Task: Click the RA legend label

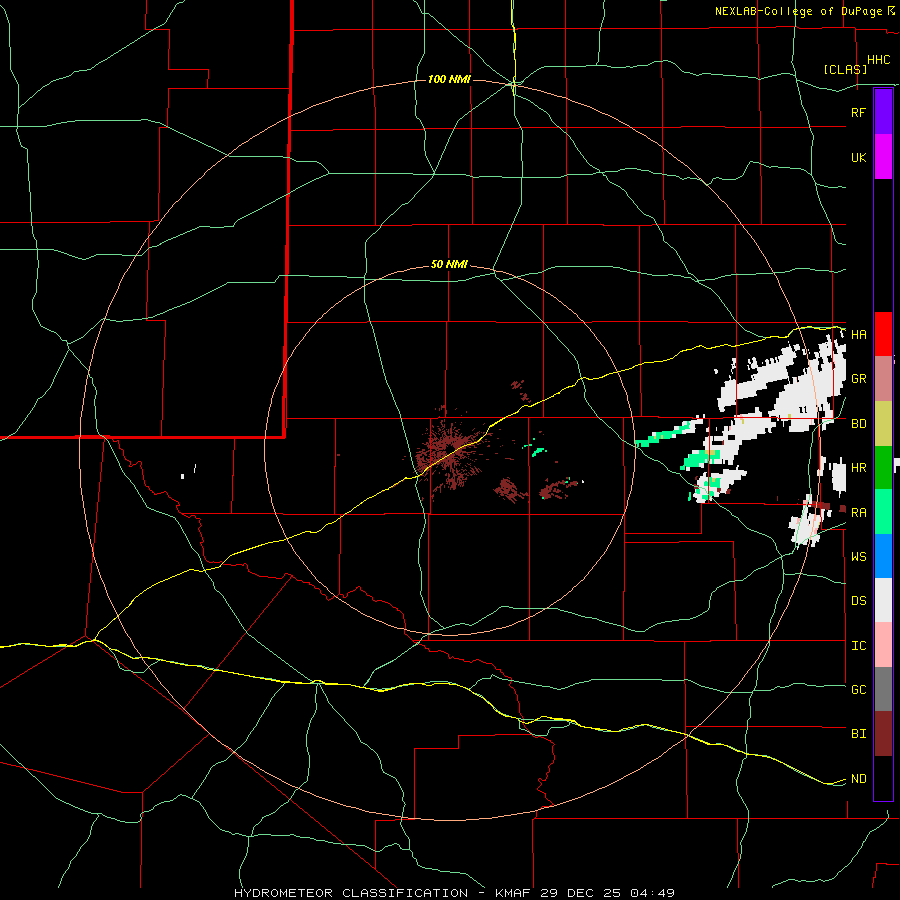Action: [x=858, y=513]
